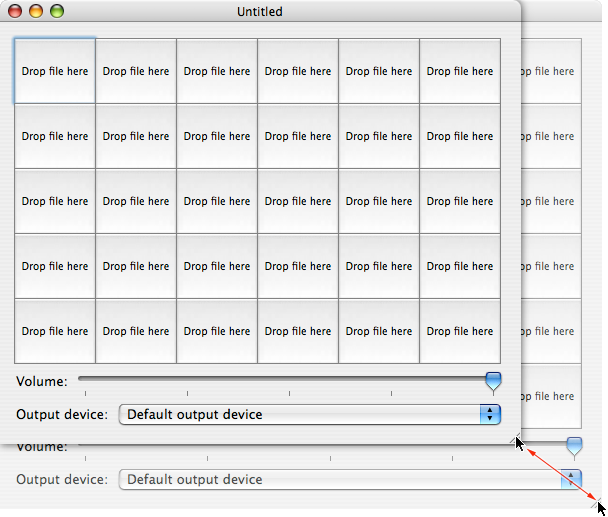This screenshot has height=517, width=608.
Task: Click row three, column five Drop file here cell
Action: pos(379,201)
